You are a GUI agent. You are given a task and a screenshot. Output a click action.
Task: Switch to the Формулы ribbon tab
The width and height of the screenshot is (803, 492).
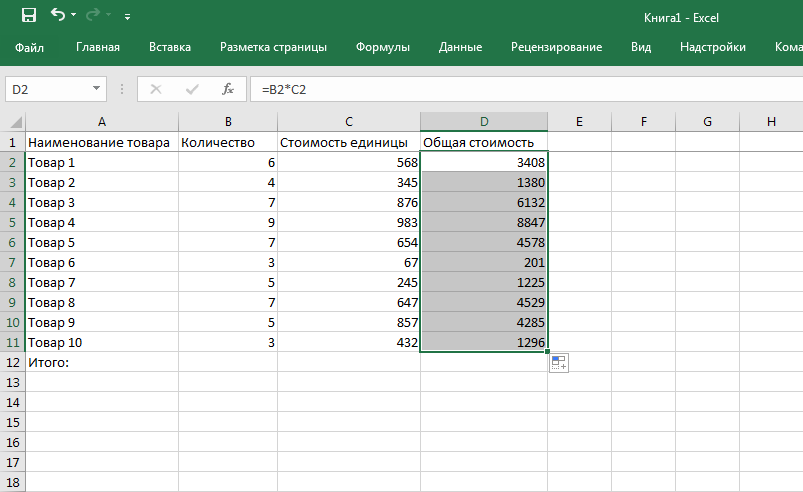click(385, 47)
